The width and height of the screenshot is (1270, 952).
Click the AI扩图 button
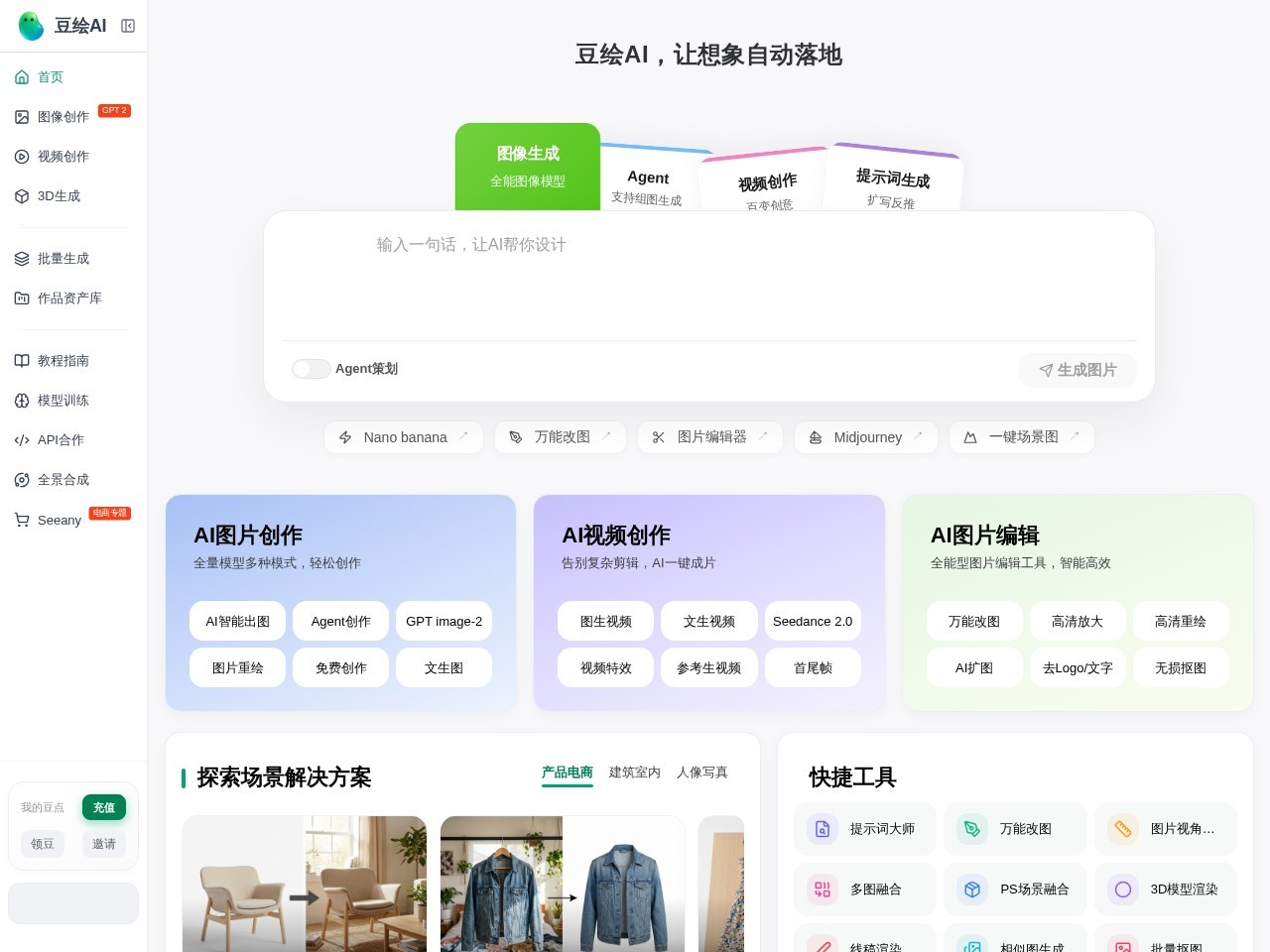coord(974,668)
